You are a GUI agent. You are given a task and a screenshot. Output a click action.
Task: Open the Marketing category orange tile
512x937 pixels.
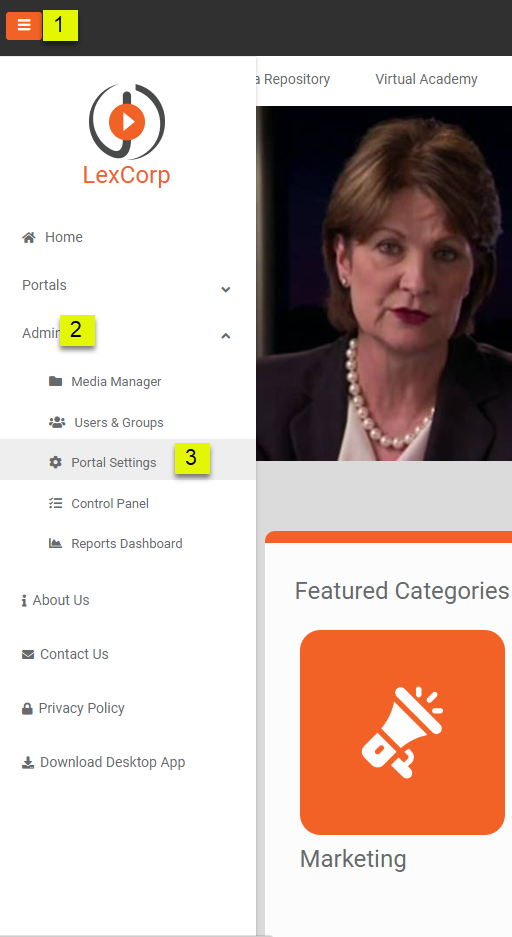tap(403, 732)
